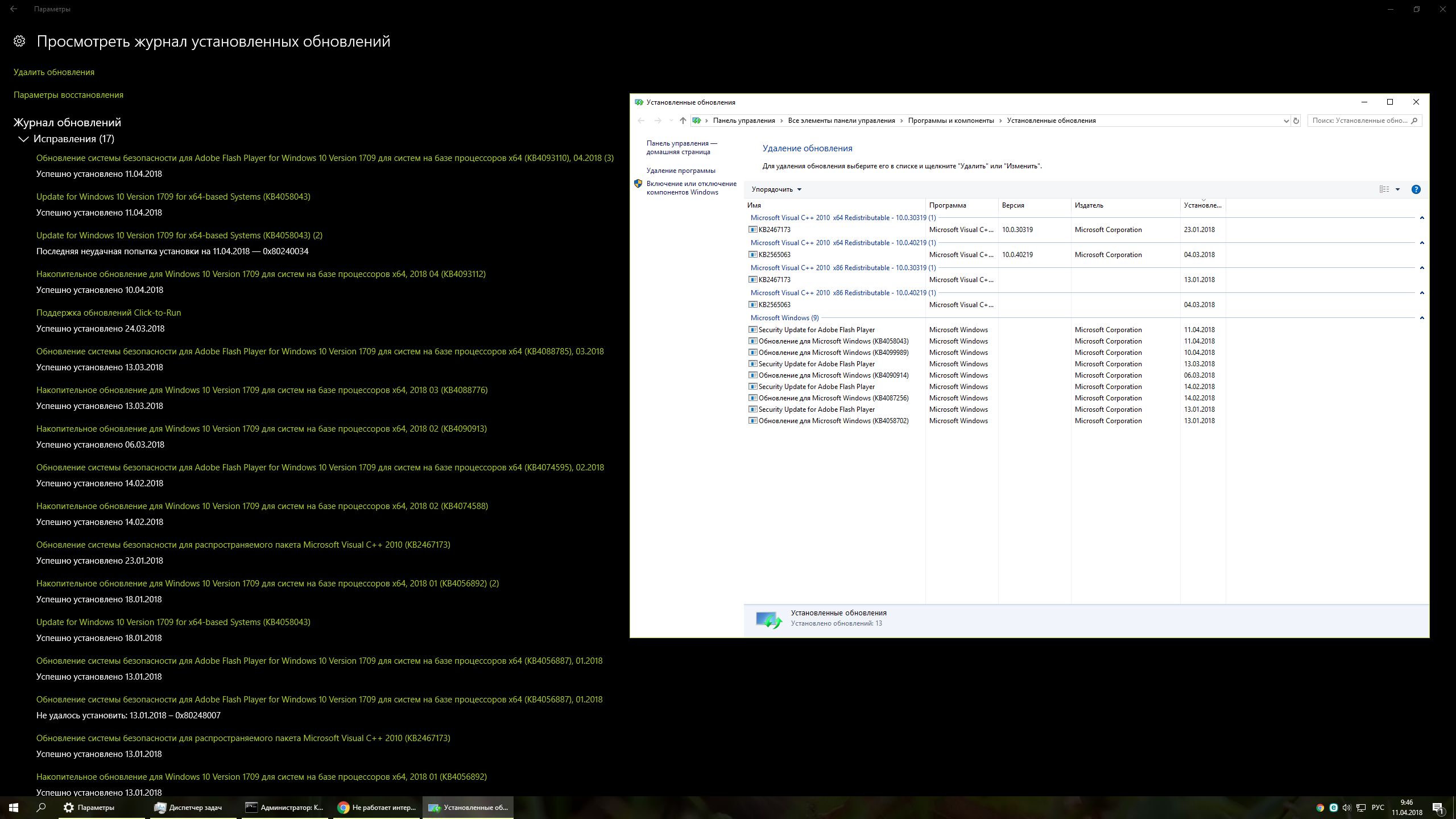This screenshot has height=819, width=1456.
Task: Click the back arrow in Settings window
Action: (x=14, y=9)
